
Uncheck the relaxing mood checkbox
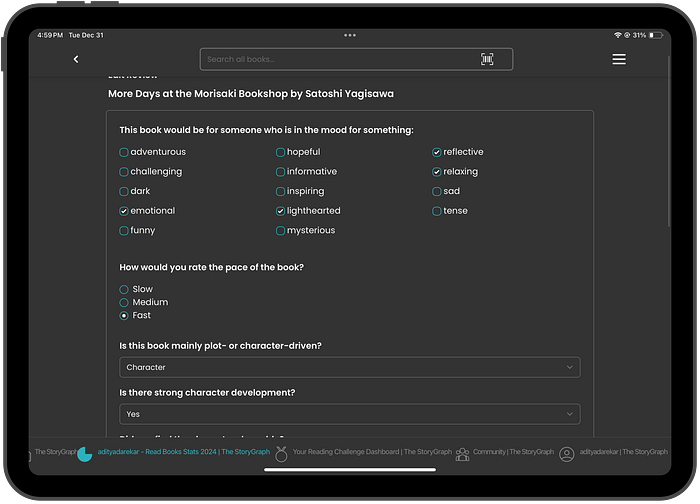point(437,172)
